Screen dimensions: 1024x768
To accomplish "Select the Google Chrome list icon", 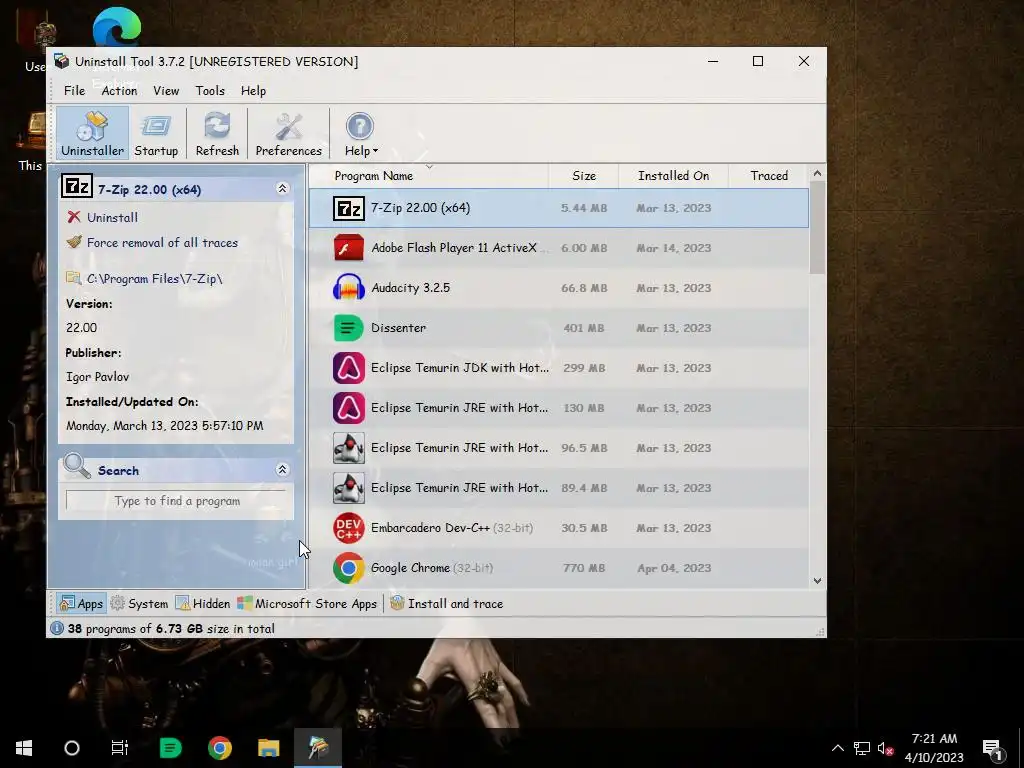I will coord(349,568).
